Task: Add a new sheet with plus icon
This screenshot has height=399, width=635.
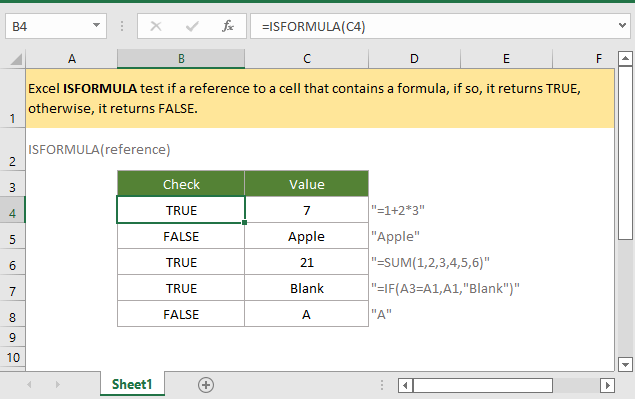Action: [x=206, y=385]
